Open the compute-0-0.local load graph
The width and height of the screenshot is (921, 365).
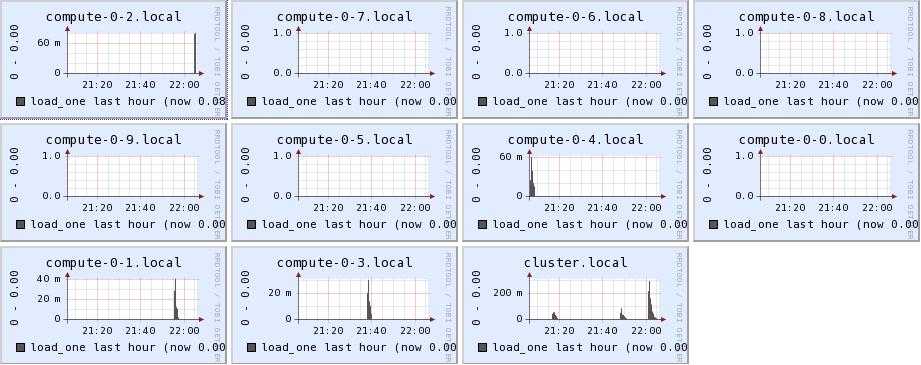point(806,182)
